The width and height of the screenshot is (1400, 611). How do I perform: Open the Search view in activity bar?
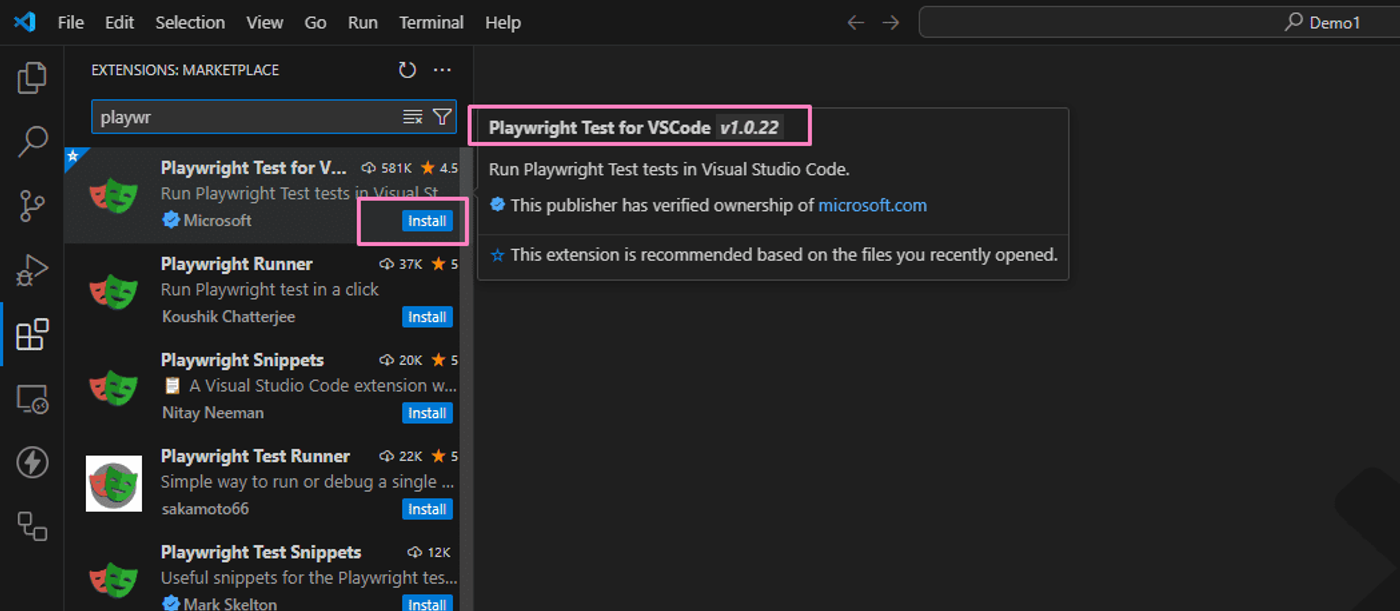click(x=32, y=141)
